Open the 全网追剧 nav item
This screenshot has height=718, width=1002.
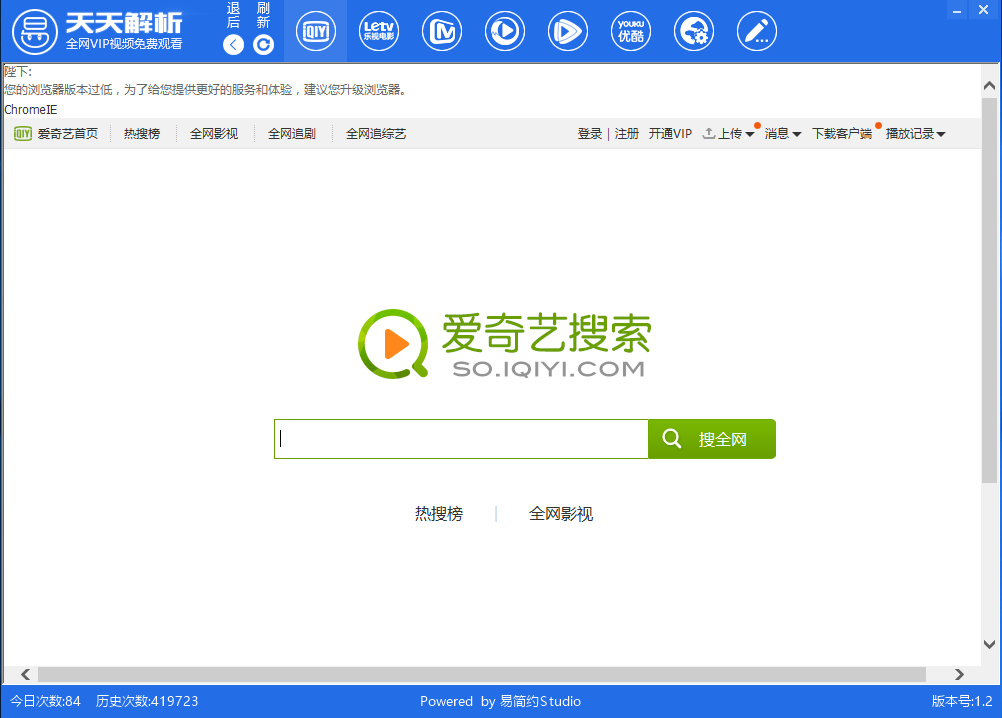coord(292,134)
